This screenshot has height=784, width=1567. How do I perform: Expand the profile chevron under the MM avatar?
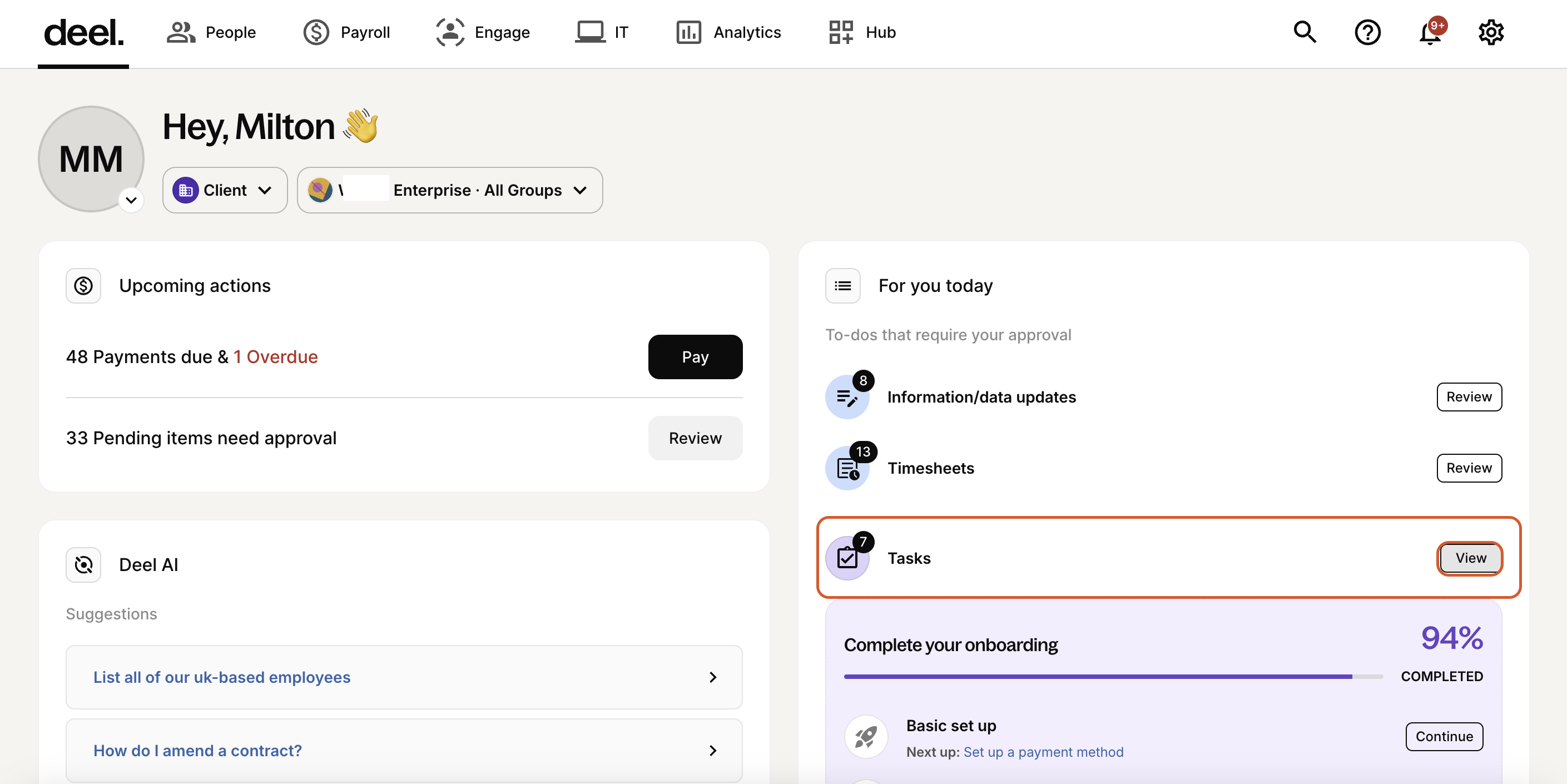coord(131,200)
